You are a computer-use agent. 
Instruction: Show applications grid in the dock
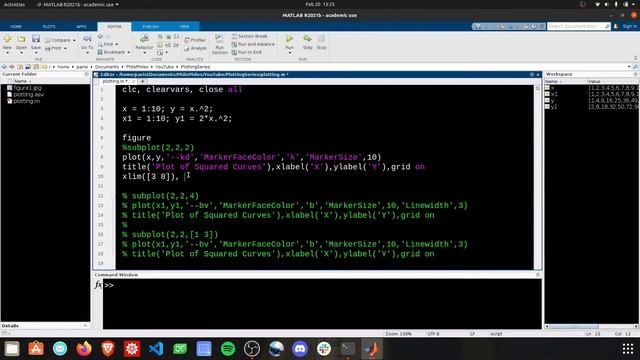click(628, 349)
